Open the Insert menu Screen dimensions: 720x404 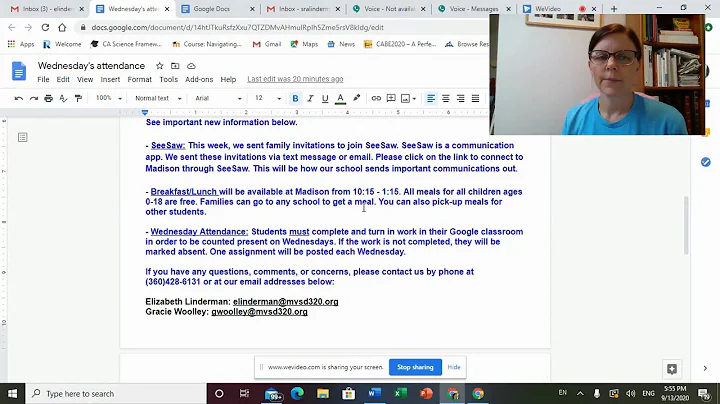(x=110, y=79)
